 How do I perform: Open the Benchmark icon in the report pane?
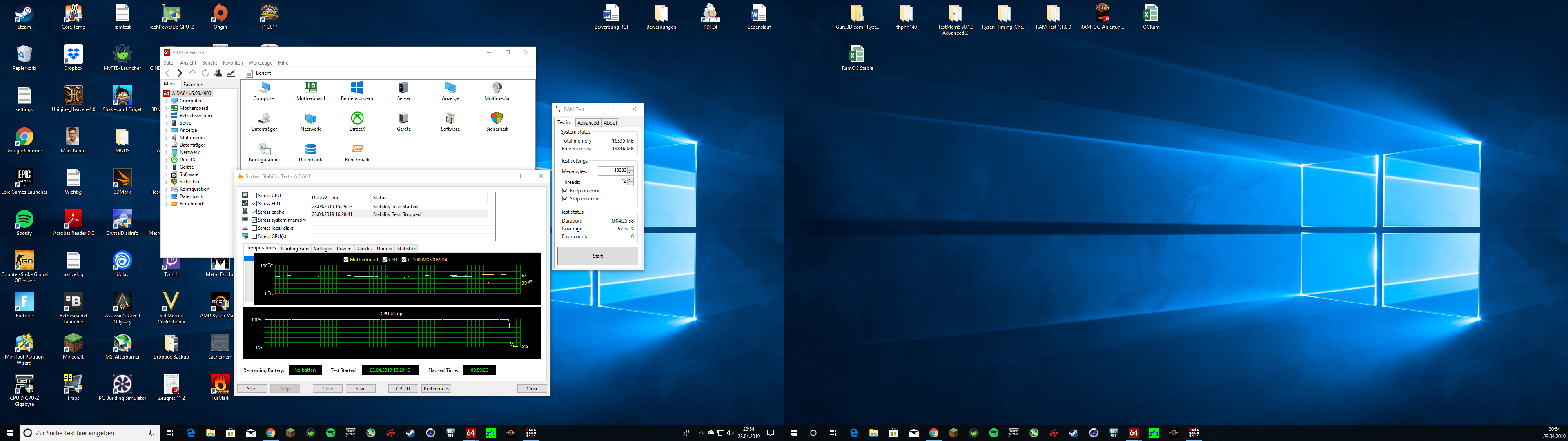(x=357, y=149)
